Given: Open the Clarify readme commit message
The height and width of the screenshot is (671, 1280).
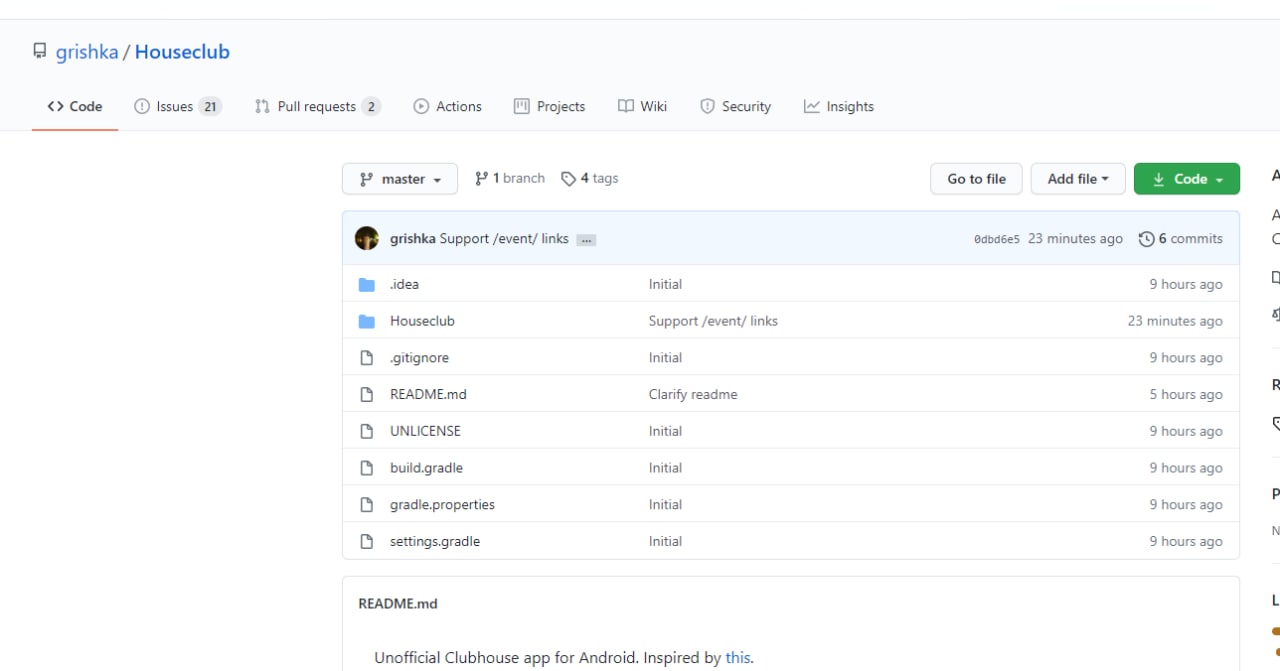Looking at the screenshot, I should 693,394.
